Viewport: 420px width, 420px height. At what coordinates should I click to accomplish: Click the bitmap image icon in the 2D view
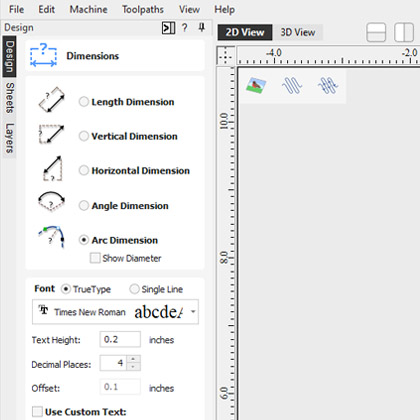(x=256, y=85)
